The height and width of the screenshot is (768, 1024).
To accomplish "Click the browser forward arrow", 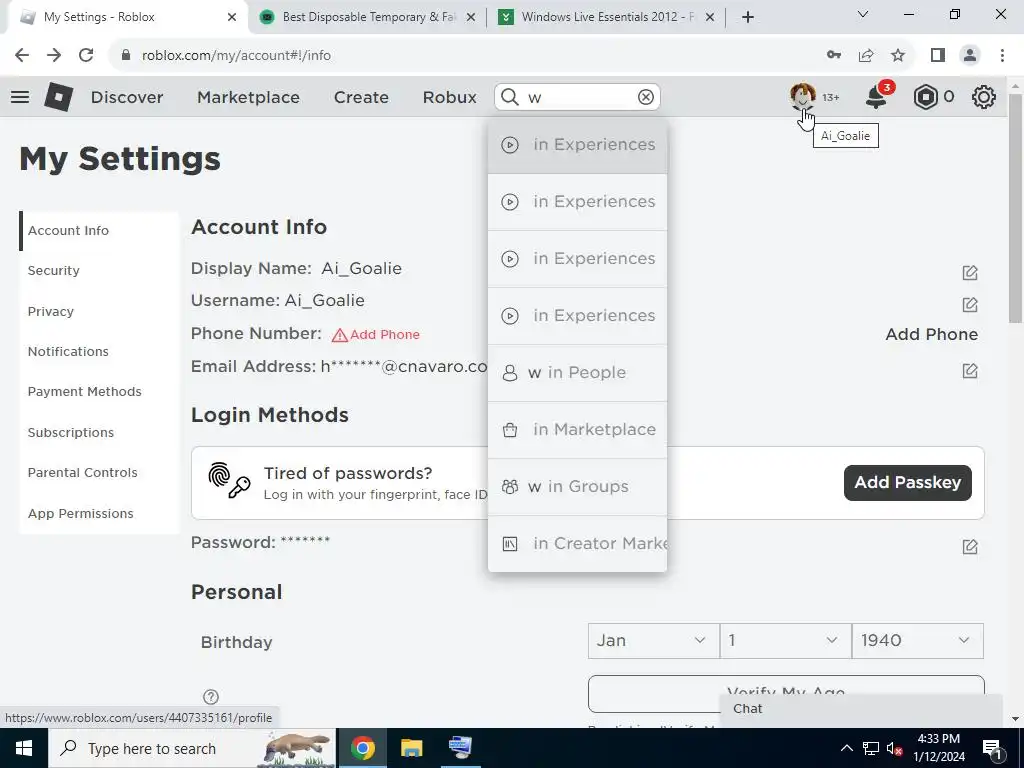I will (54, 56).
